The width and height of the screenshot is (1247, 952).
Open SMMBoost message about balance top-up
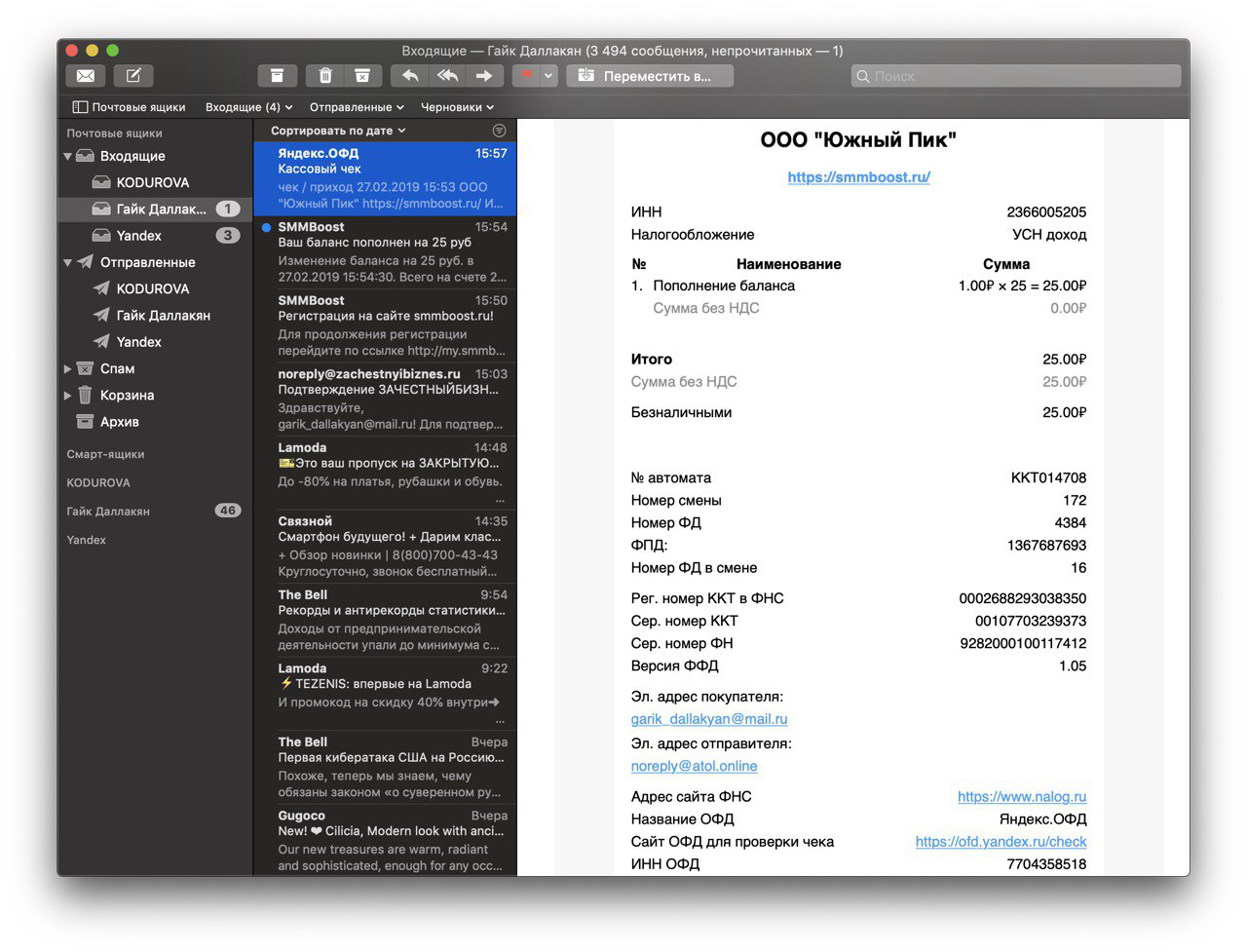click(x=385, y=252)
